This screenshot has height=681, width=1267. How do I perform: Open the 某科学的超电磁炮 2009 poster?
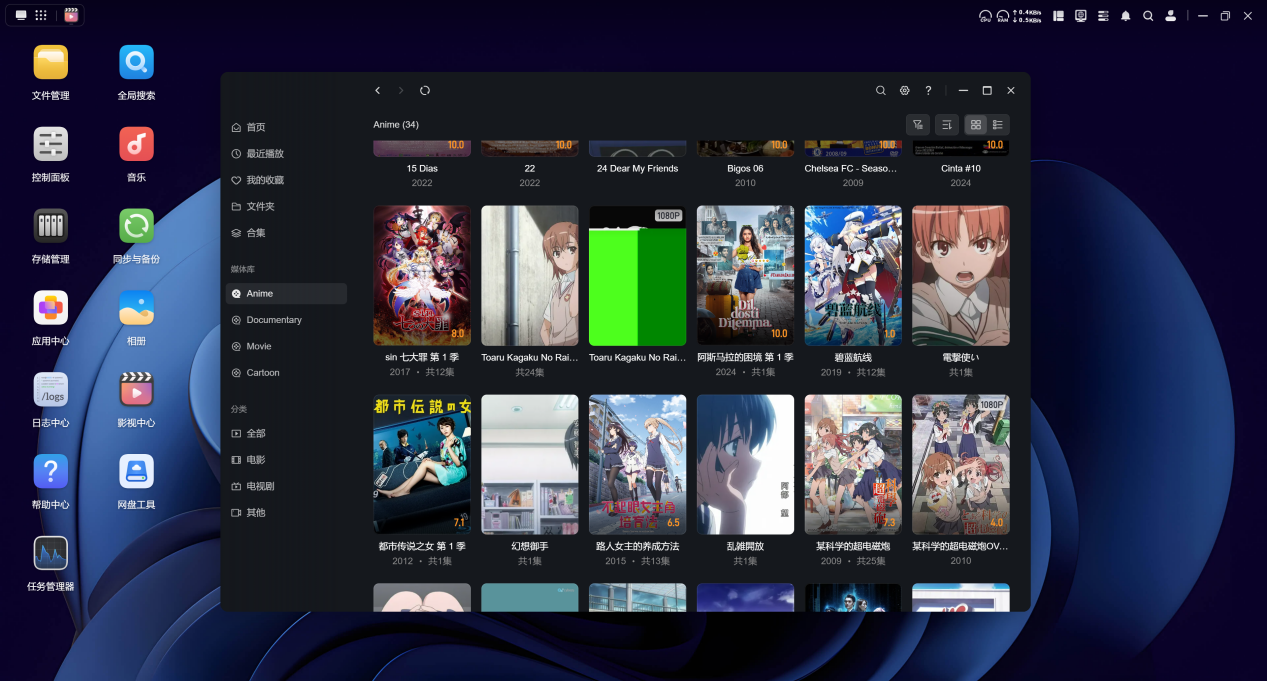pyautogui.click(x=853, y=464)
